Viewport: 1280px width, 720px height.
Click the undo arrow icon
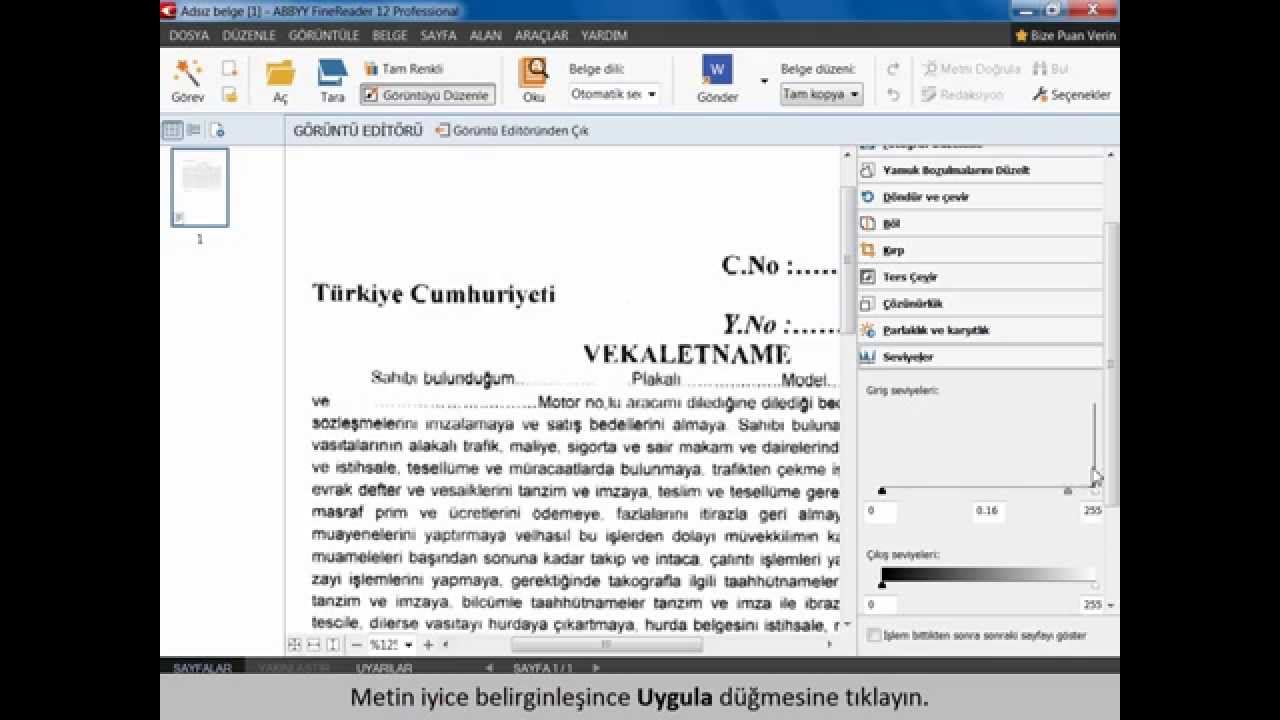click(893, 95)
